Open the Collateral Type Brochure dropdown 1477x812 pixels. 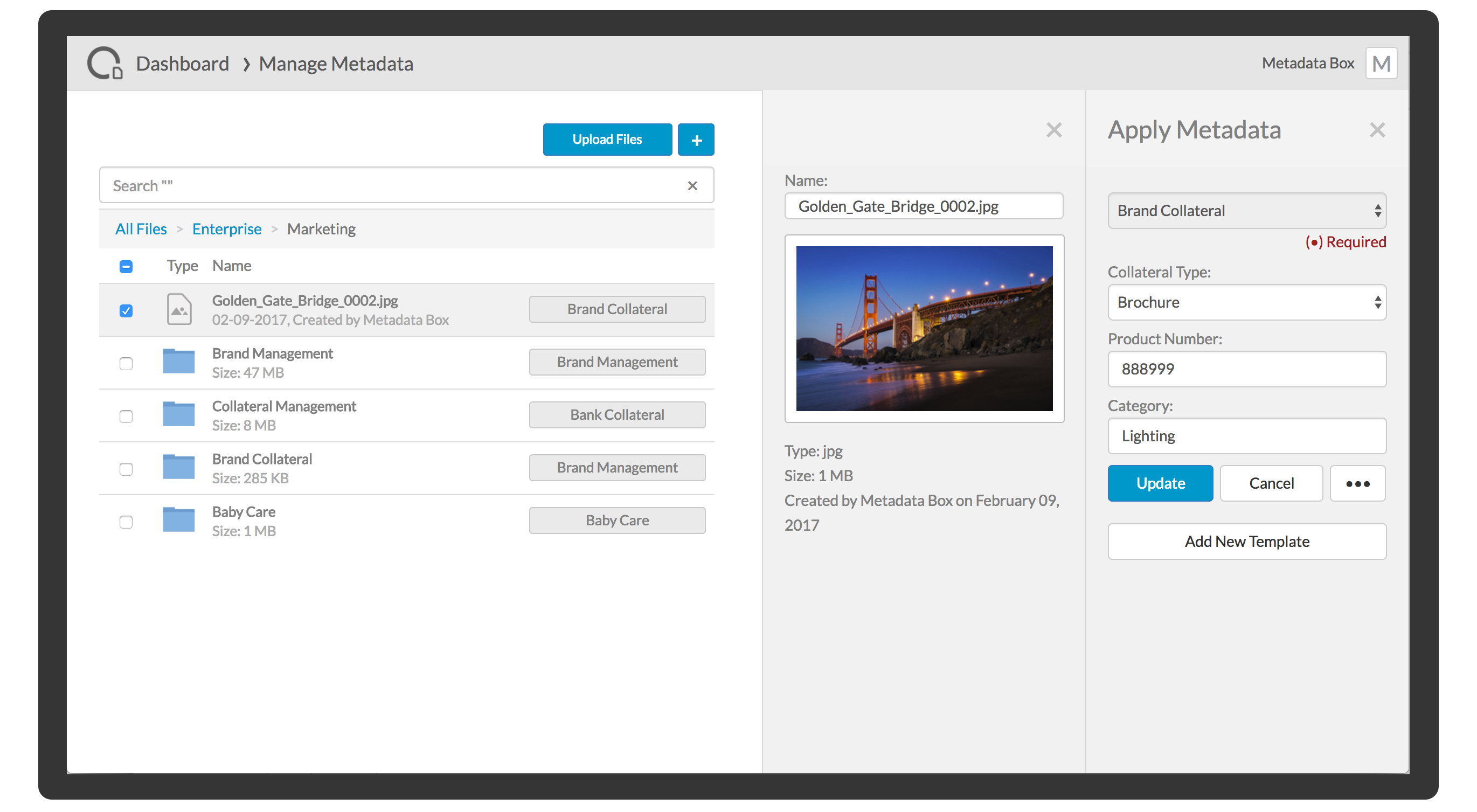tap(1246, 302)
